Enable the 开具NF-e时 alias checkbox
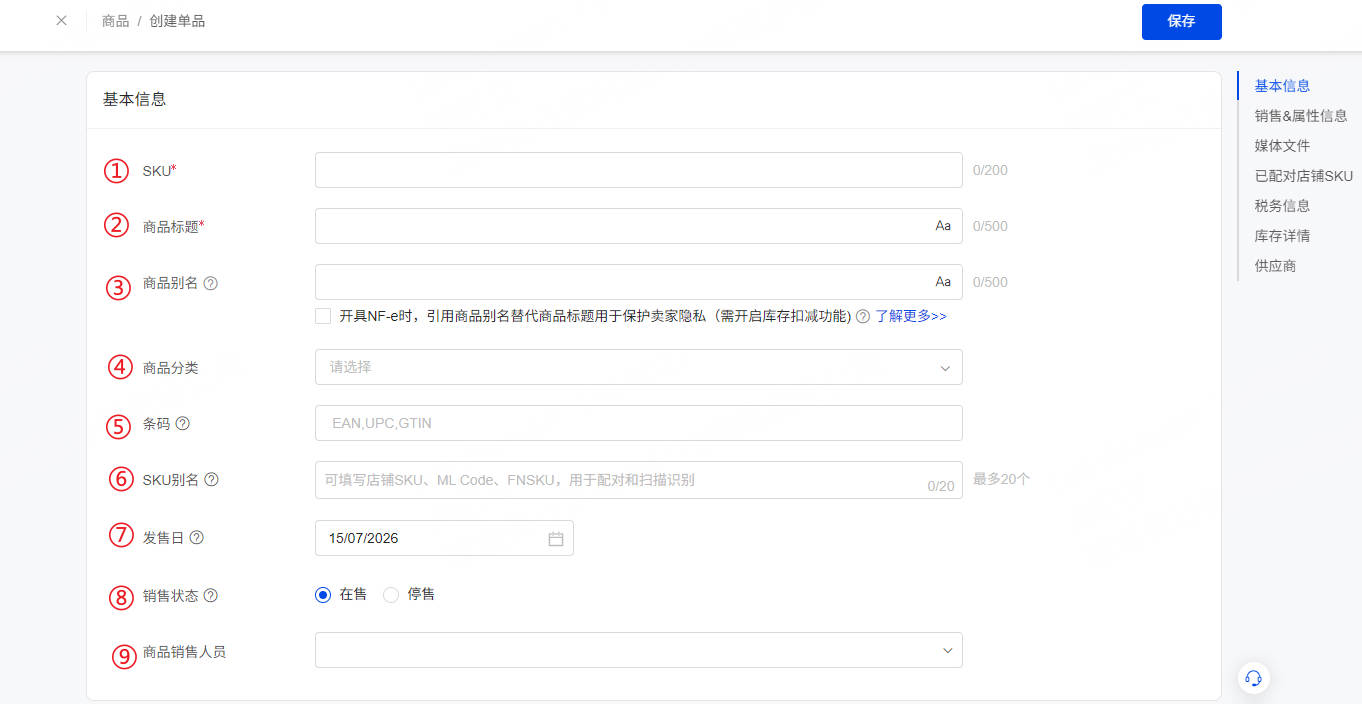The height and width of the screenshot is (704, 1362). click(x=323, y=316)
